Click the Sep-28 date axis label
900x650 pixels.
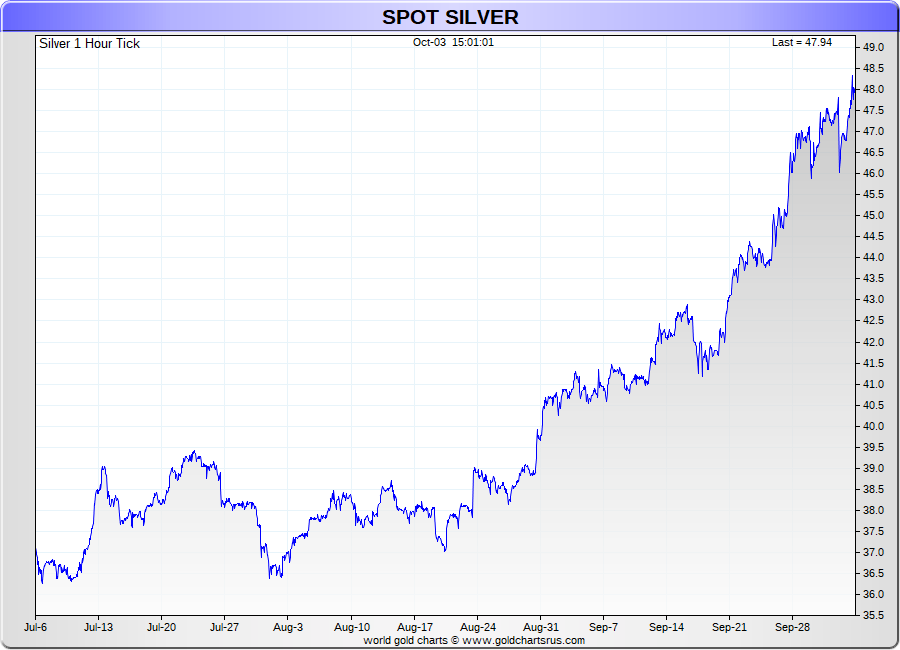coord(792,627)
